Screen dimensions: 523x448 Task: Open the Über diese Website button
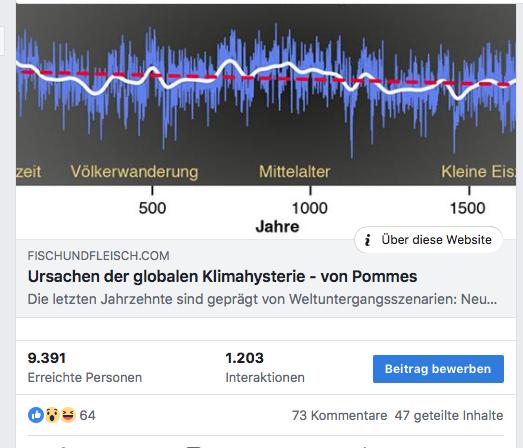[429, 240]
